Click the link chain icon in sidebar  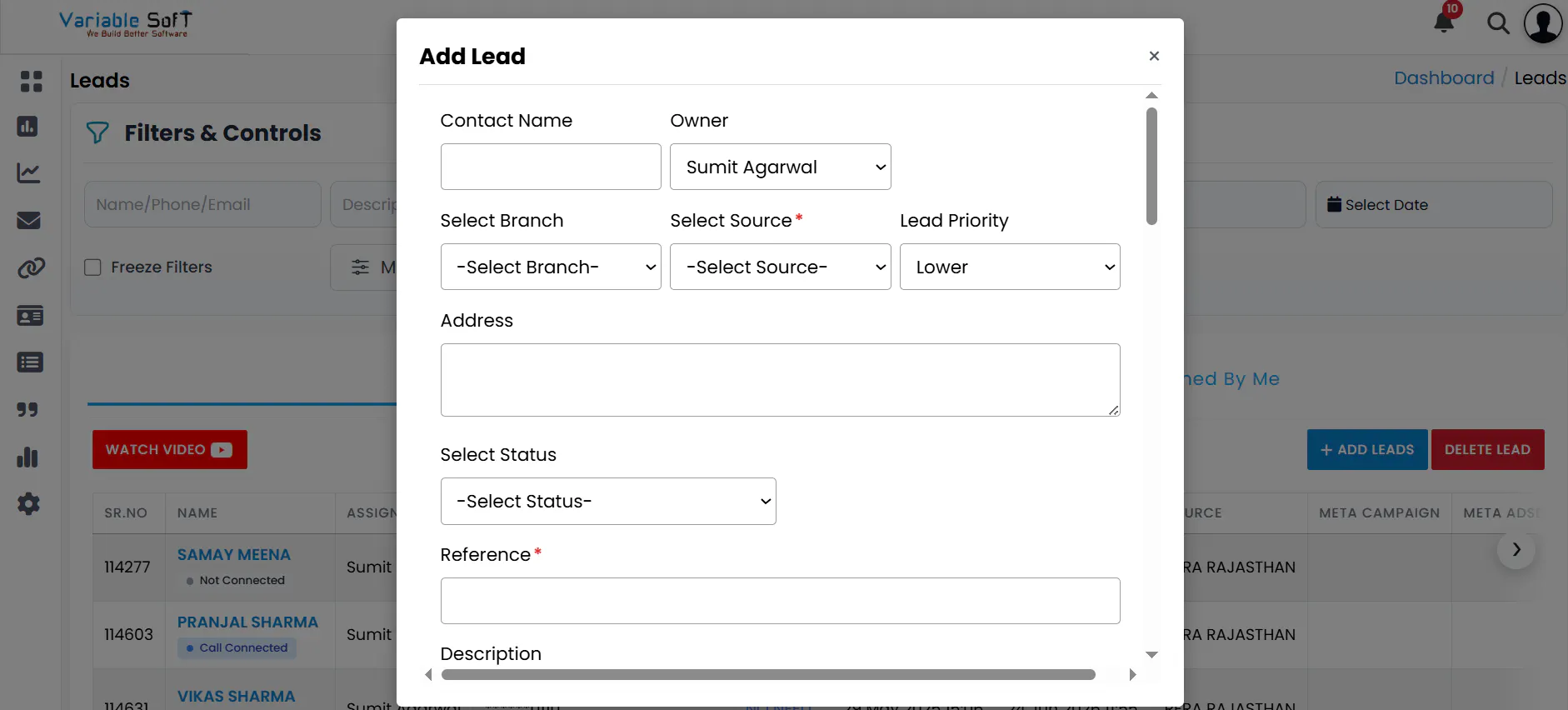point(31,268)
